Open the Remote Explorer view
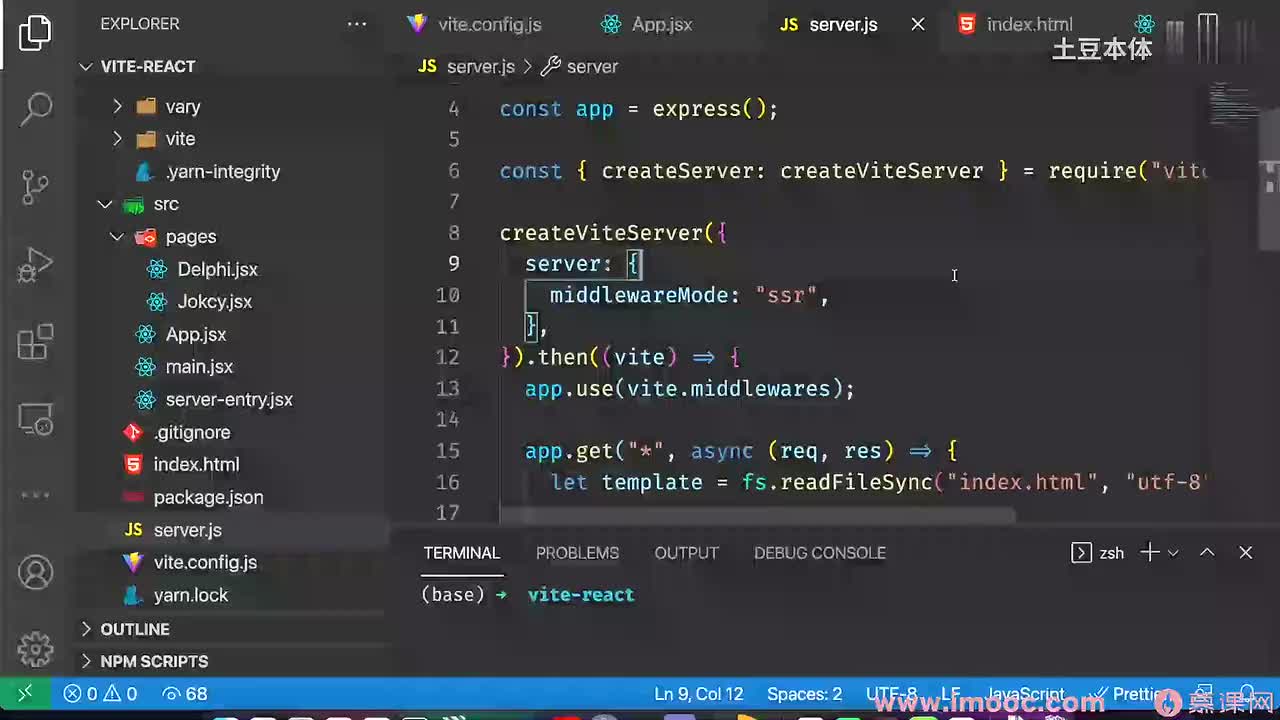1280x720 pixels. 35,421
